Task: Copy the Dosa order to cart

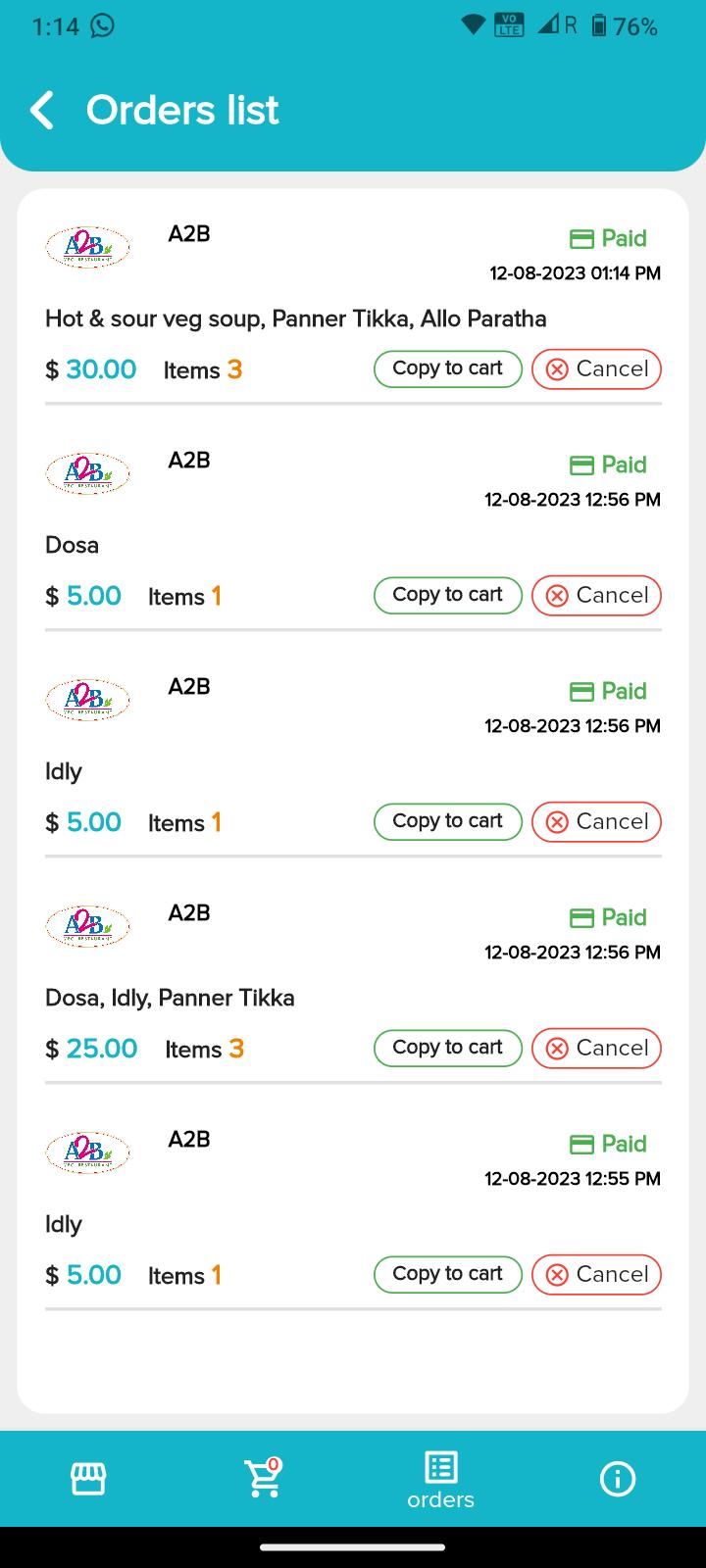Action: coord(447,595)
